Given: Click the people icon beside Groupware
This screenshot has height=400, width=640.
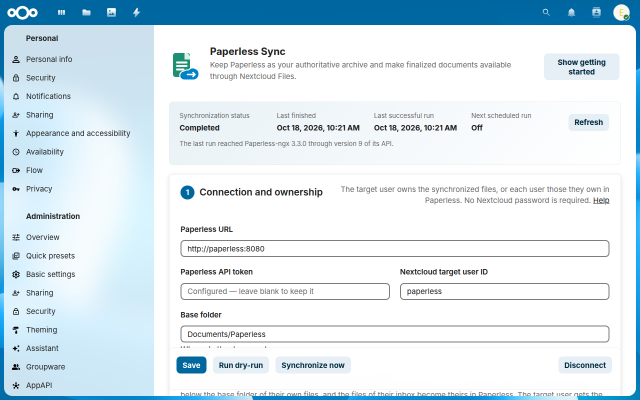Looking at the screenshot, I should pyautogui.click(x=16, y=367).
